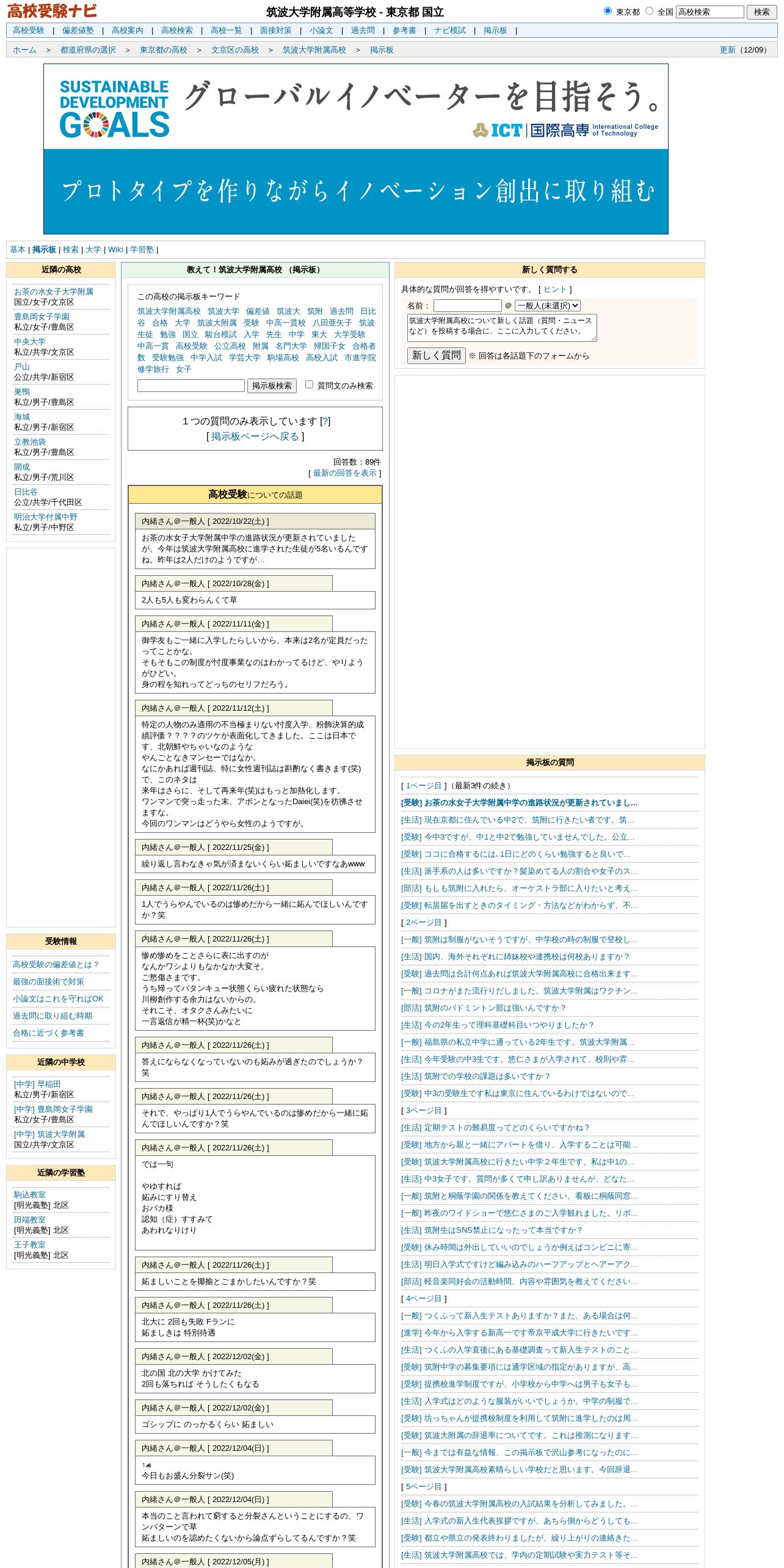Click the 掲示板検索 button
Viewport: 784px width, 1568px height.
pyautogui.click(x=272, y=386)
